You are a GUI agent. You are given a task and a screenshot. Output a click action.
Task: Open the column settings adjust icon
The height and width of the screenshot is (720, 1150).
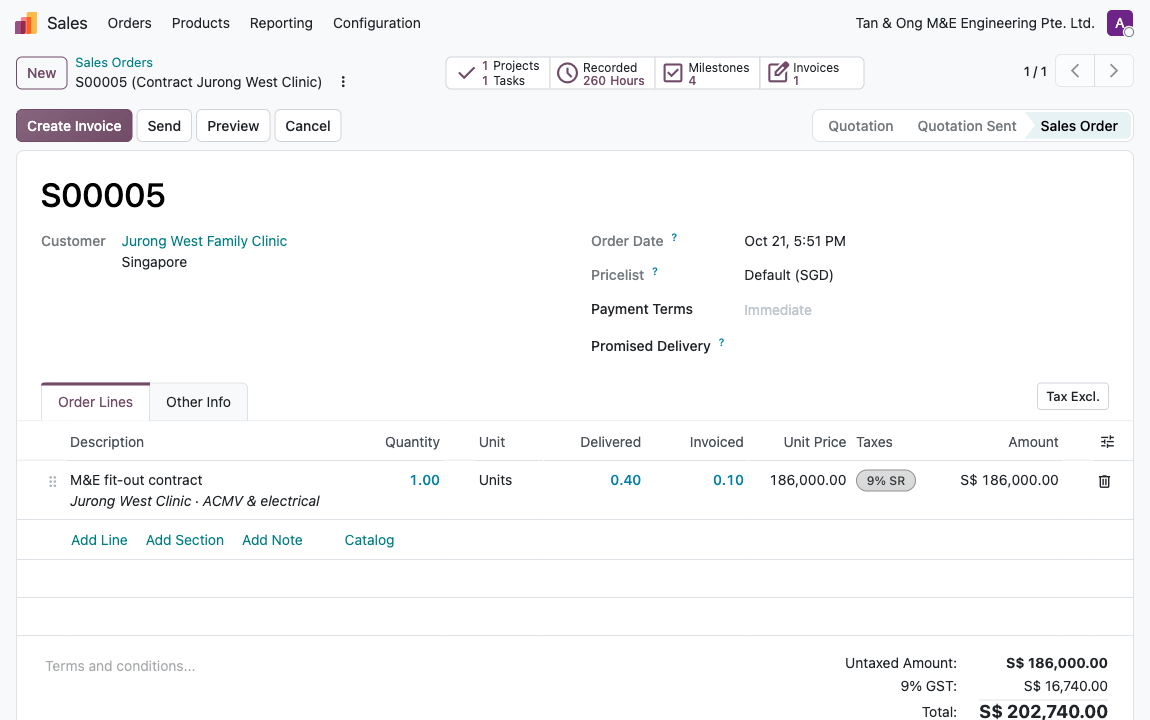pyautogui.click(x=1107, y=441)
